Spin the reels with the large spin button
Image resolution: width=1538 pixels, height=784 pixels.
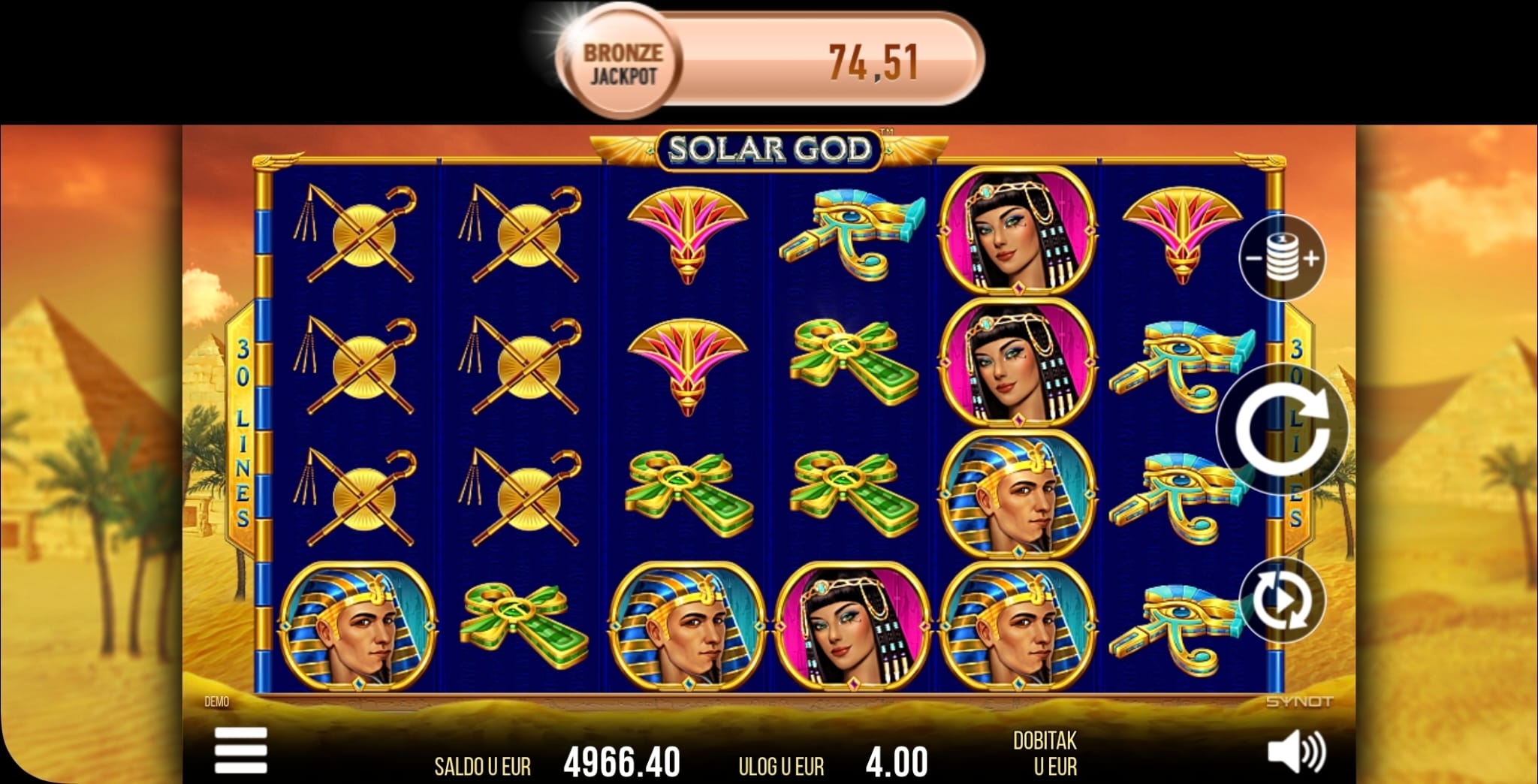coord(1283,429)
